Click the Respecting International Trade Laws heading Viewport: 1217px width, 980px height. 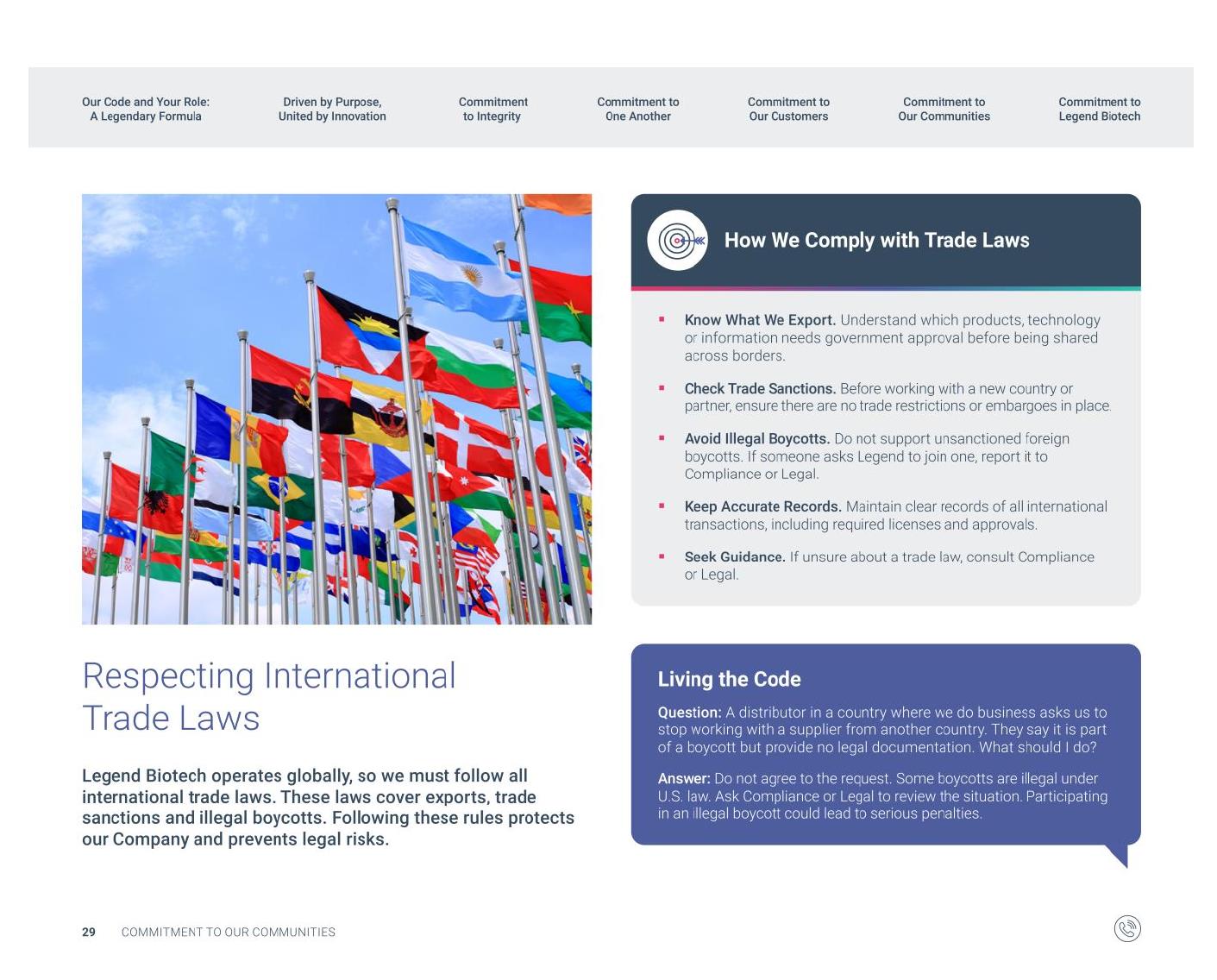pos(269,696)
